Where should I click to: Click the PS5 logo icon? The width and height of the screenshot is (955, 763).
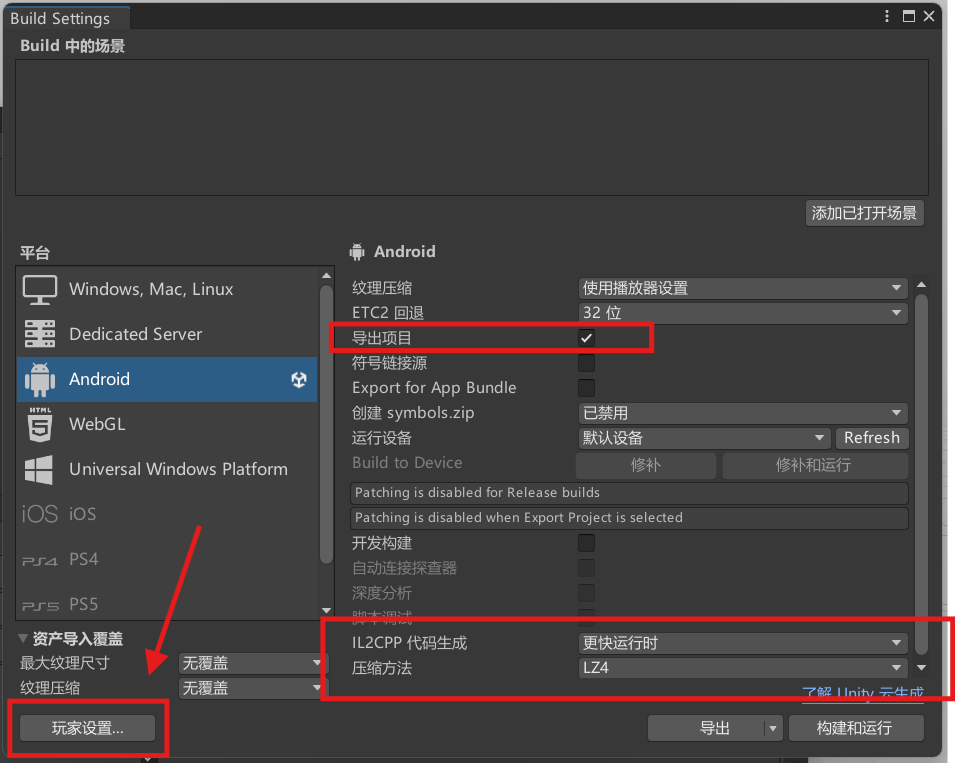40,605
